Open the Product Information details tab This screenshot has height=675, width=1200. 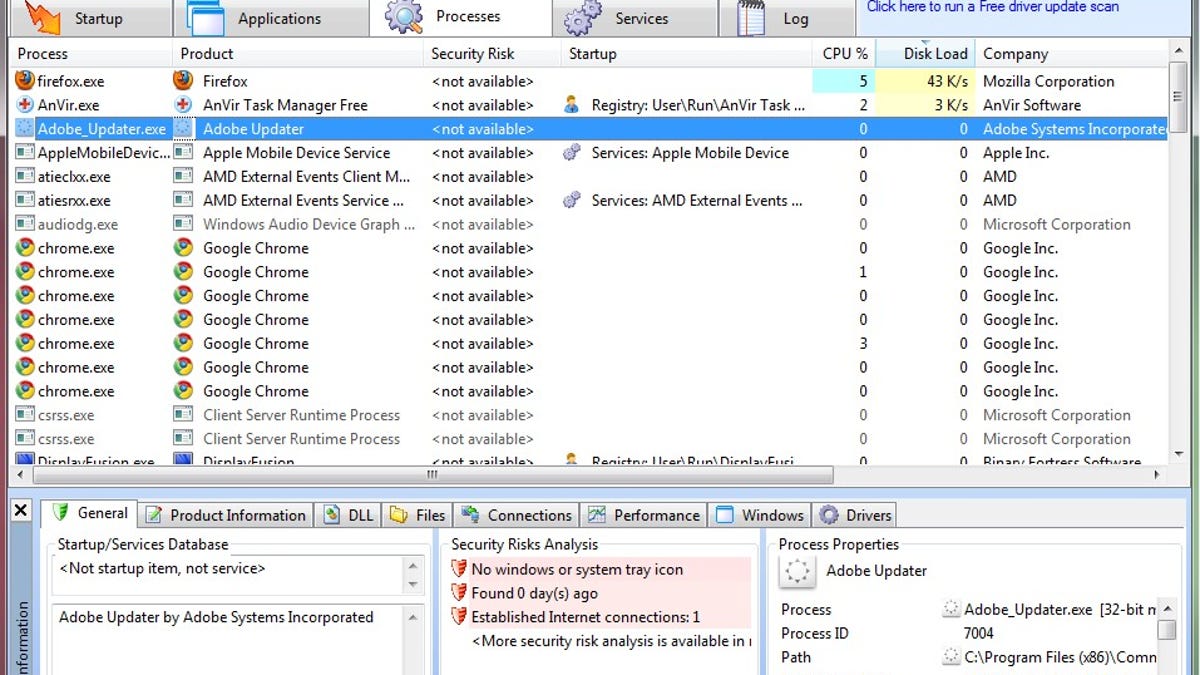(x=226, y=515)
